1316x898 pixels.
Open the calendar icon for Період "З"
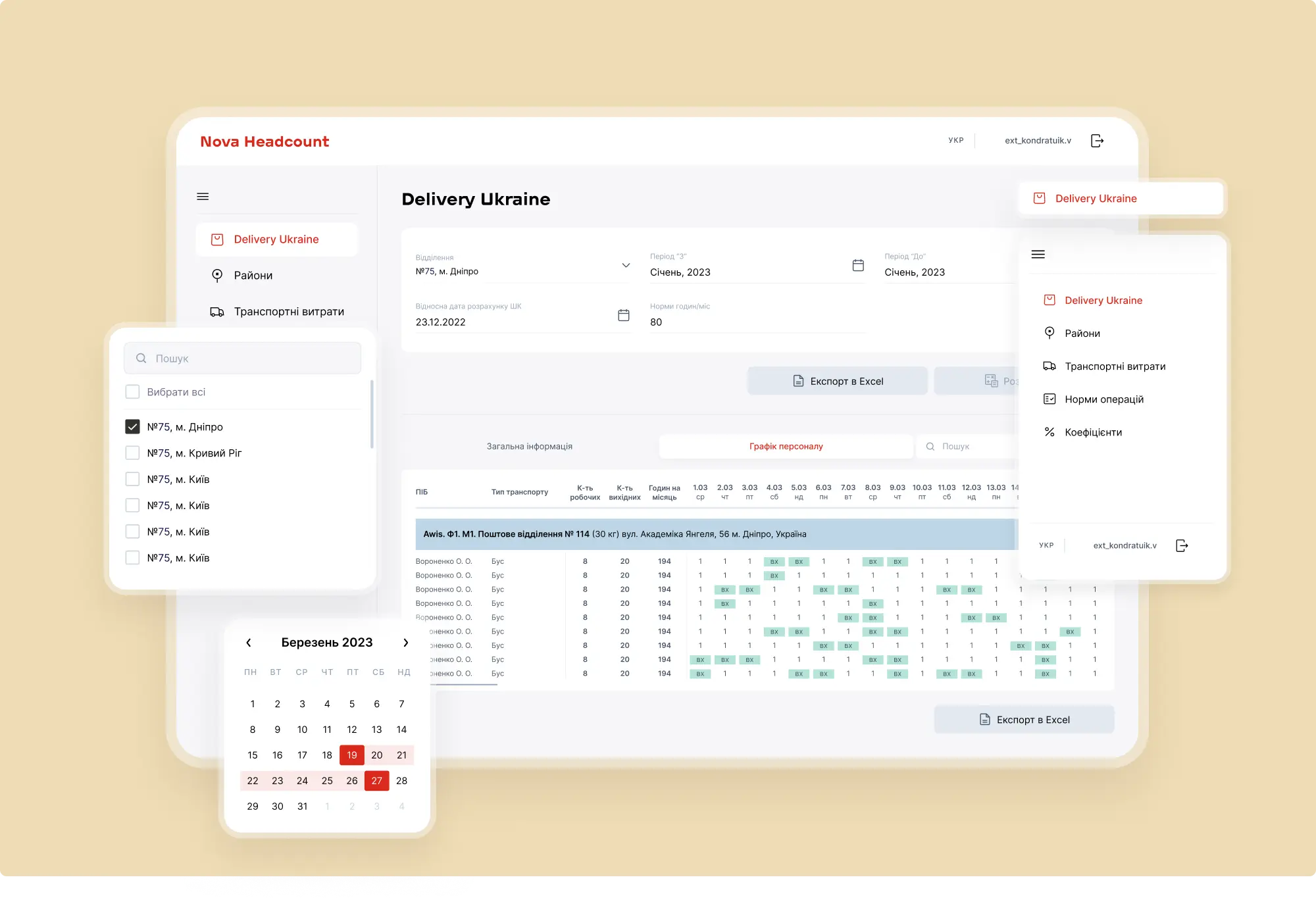(858, 265)
